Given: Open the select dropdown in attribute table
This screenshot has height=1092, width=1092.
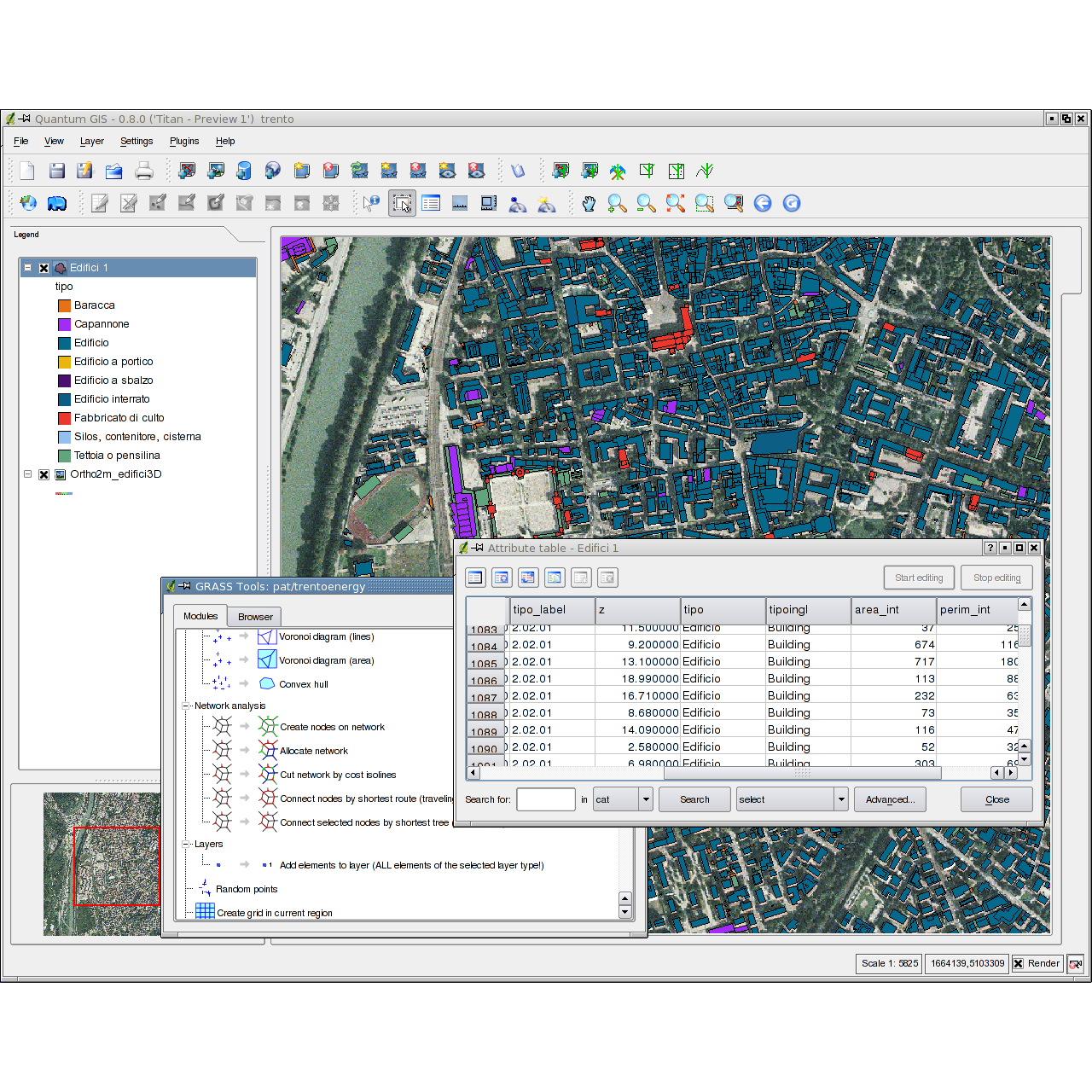Looking at the screenshot, I should [839, 799].
